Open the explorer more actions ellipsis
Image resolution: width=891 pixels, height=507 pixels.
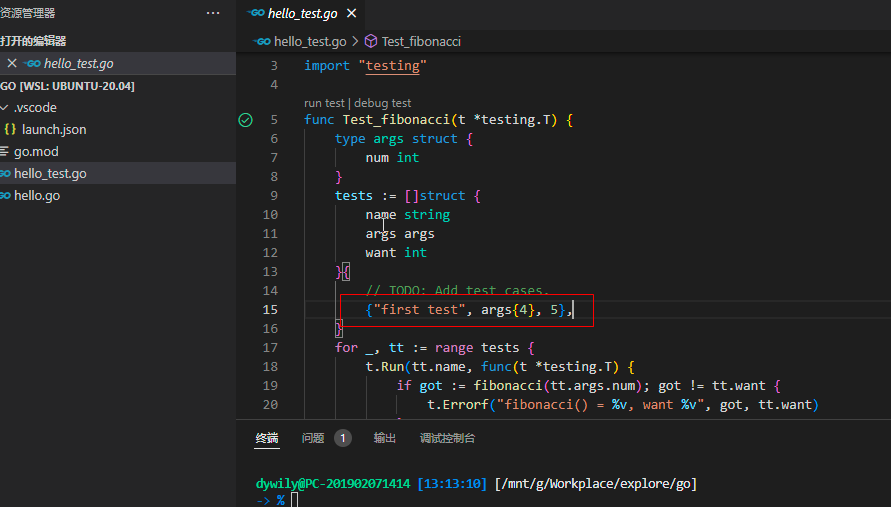213,13
